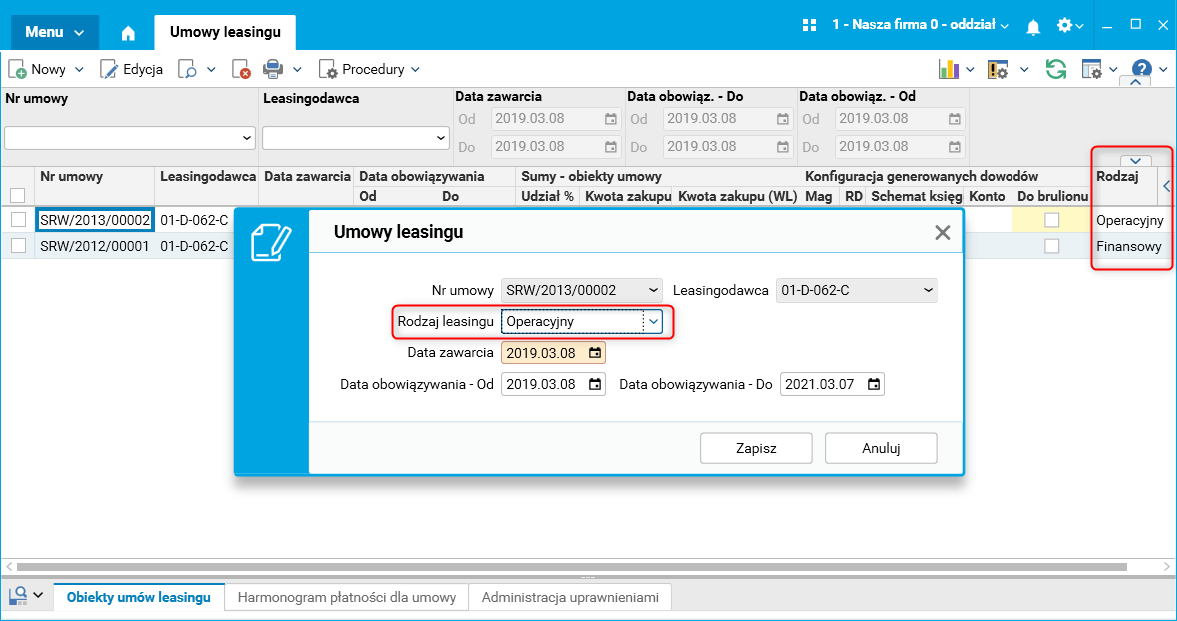Click the bottom-left search panel icon
The height and width of the screenshot is (621, 1177).
[x=18, y=595]
